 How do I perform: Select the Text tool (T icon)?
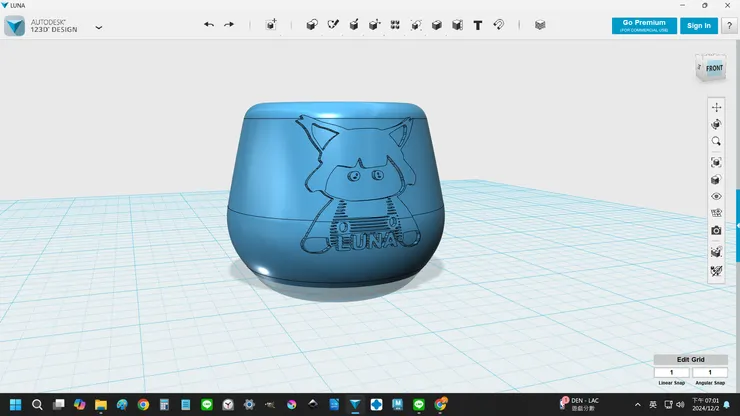click(x=478, y=25)
